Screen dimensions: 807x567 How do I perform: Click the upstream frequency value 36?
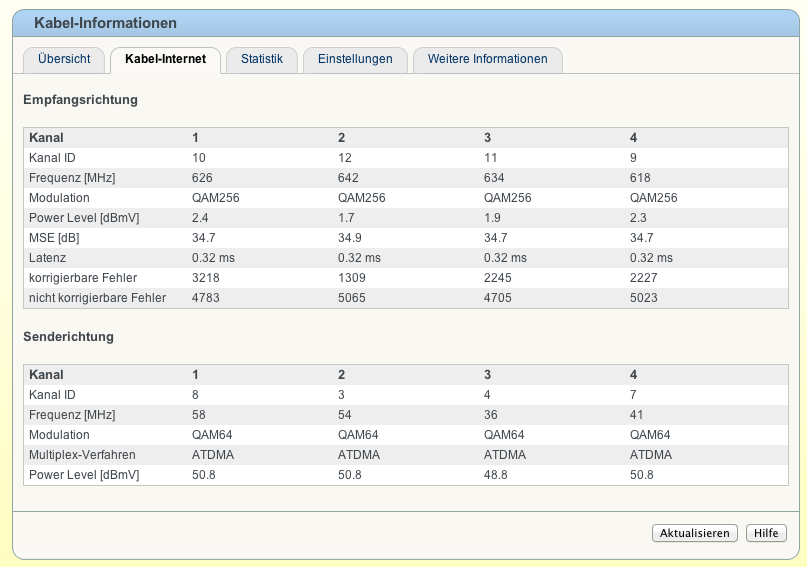coord(490,415)
